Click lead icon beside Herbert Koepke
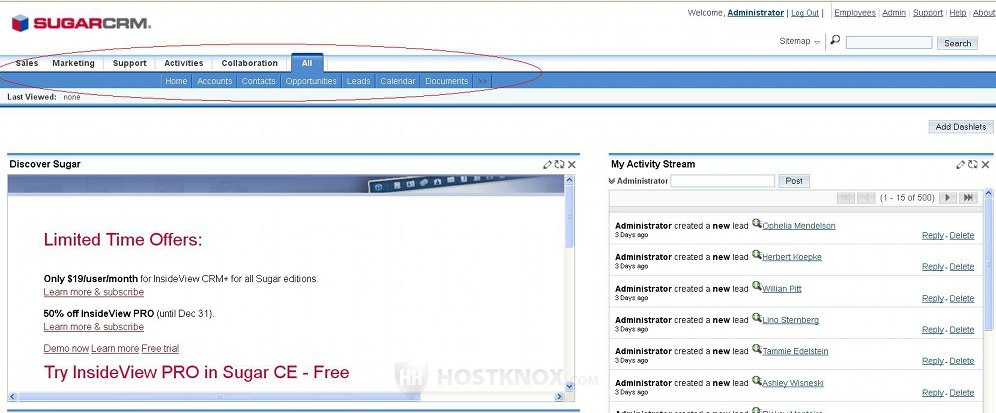The image size is (996, 413). [757, 254]
